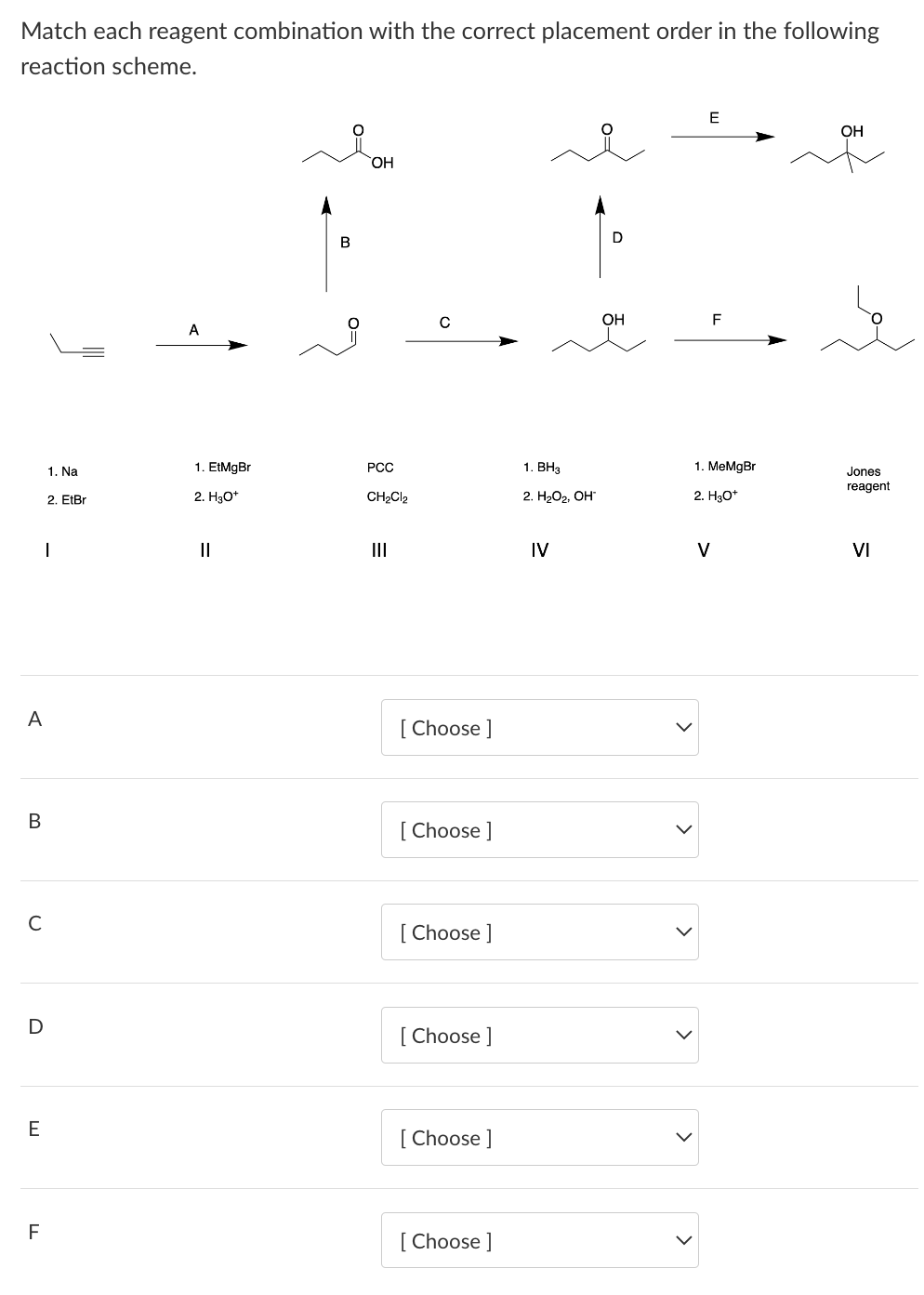Open the Choose dropdown for row B
This screenshot has height=1295, width=924.
(x=539, y=830)
